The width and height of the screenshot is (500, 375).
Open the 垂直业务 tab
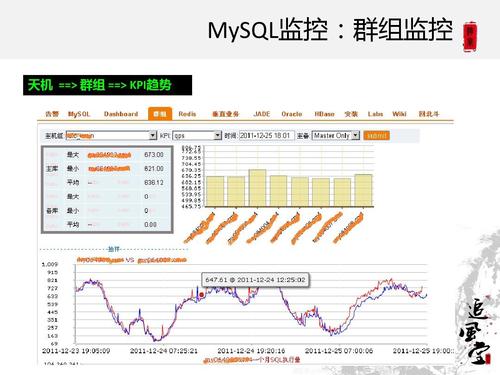point(226,114)
